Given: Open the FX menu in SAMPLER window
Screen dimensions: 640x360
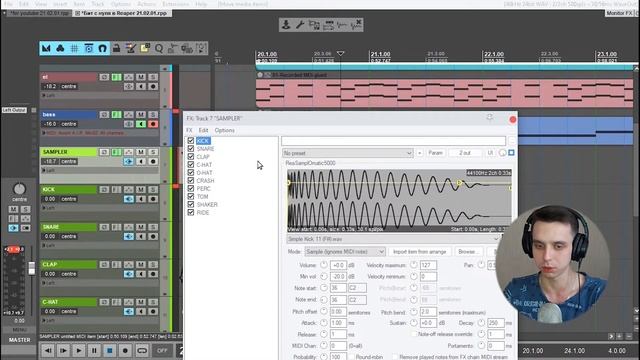Looking at the screenshot, I should pyautogui.click(x=189, y=130).
